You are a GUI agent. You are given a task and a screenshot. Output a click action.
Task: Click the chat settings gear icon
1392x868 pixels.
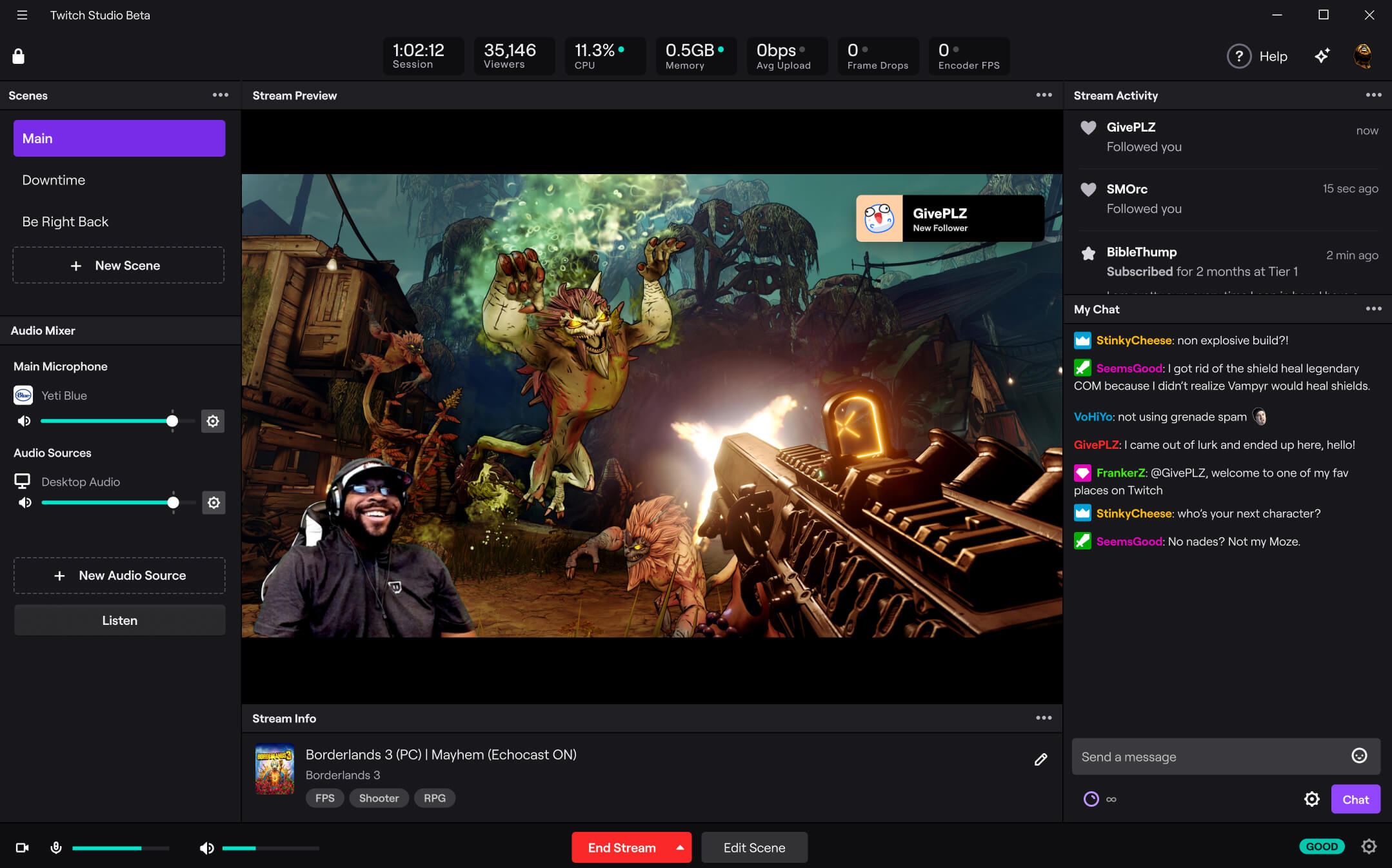point(1311,798)
